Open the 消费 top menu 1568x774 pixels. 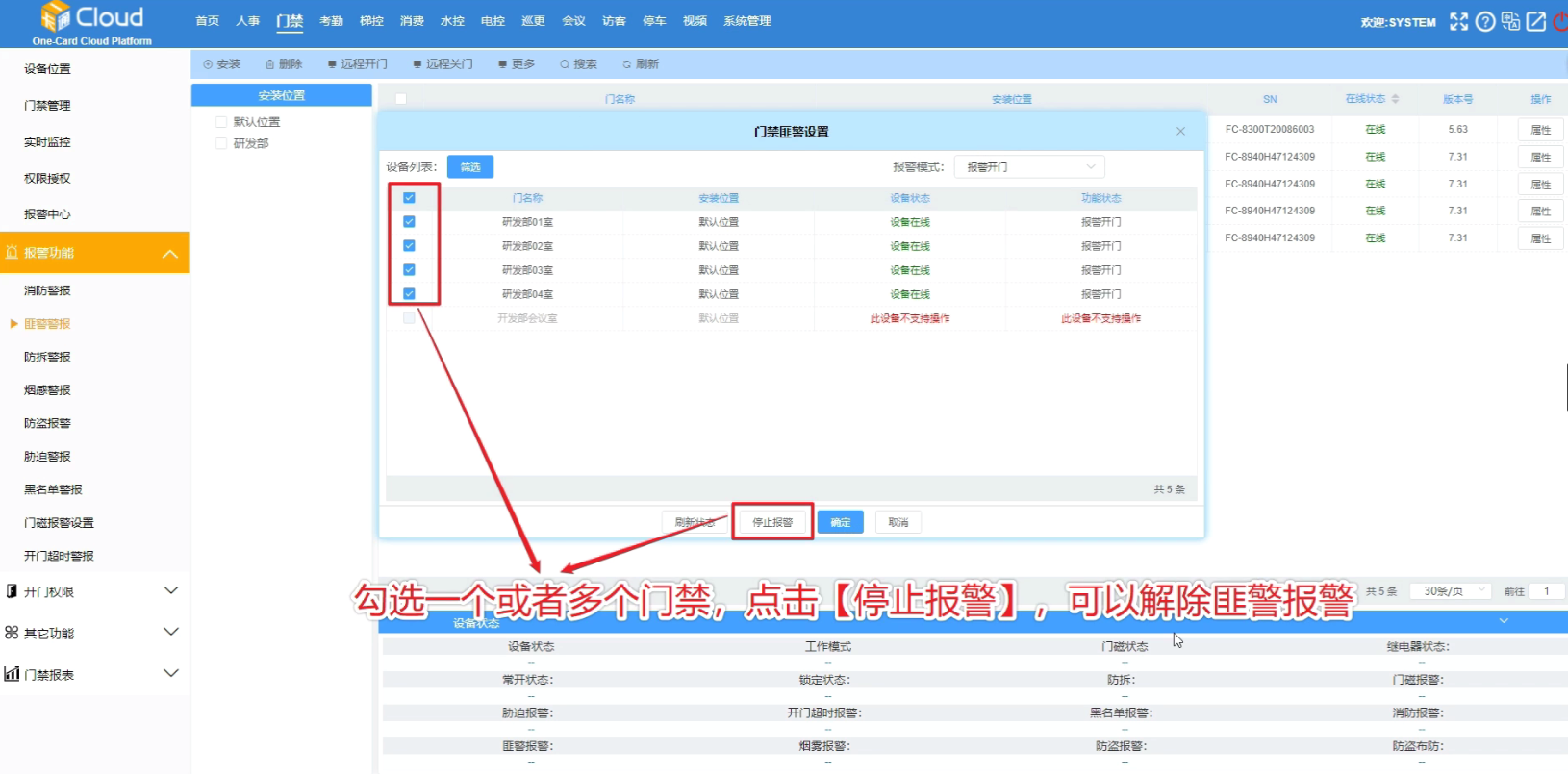point(412,21)
